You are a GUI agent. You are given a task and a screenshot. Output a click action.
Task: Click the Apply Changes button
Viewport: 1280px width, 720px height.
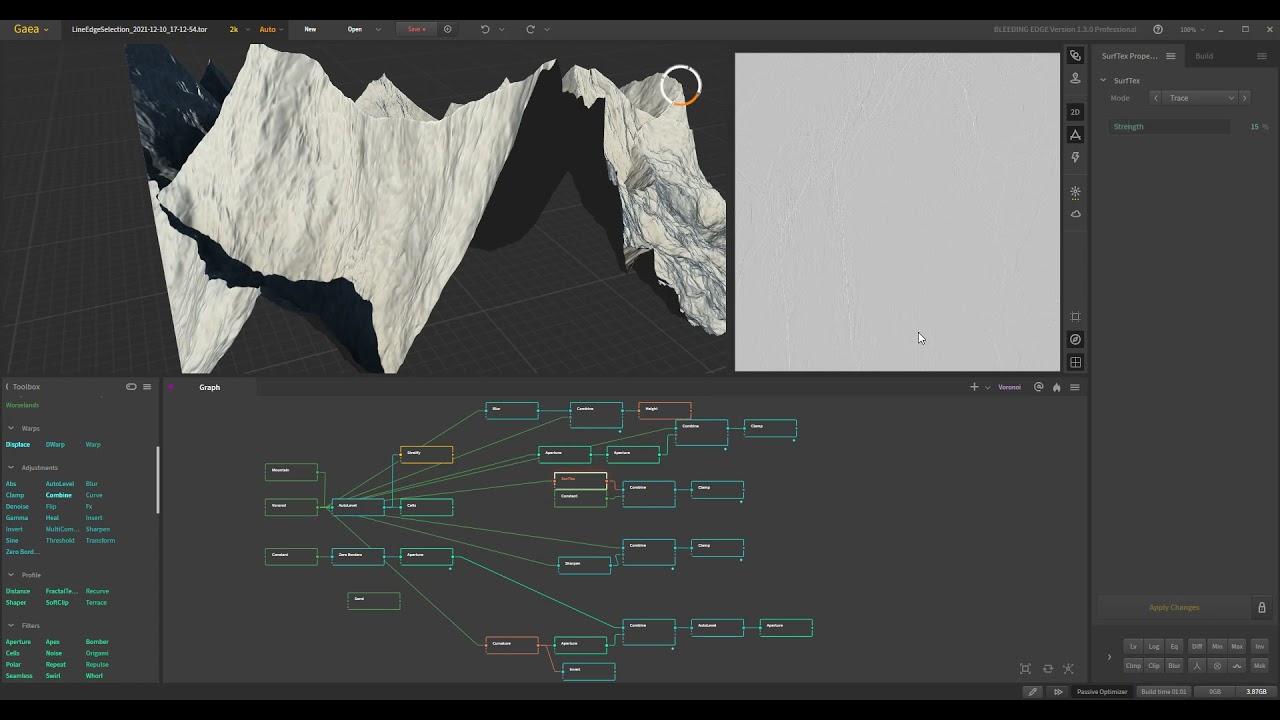pyautogui.click(x=1173, y=607)
